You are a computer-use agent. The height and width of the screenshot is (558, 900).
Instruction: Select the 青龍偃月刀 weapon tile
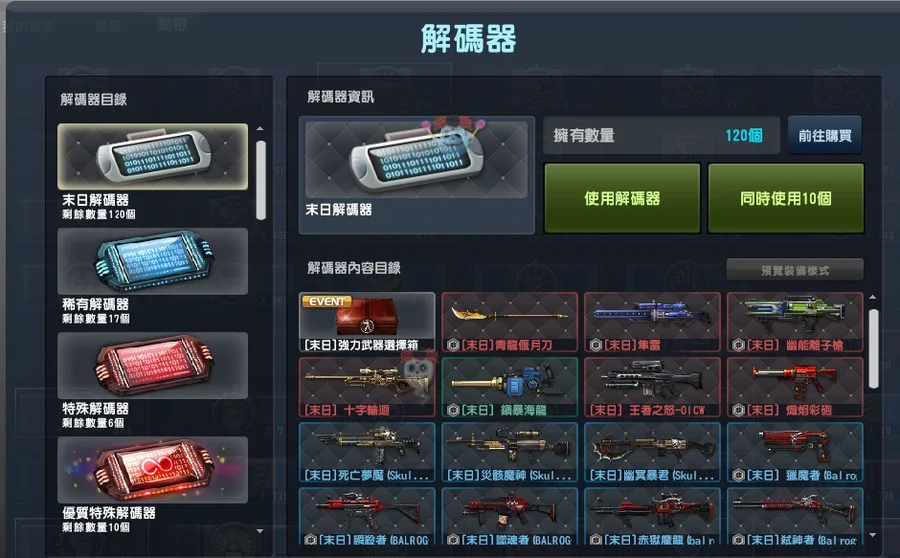510,322
